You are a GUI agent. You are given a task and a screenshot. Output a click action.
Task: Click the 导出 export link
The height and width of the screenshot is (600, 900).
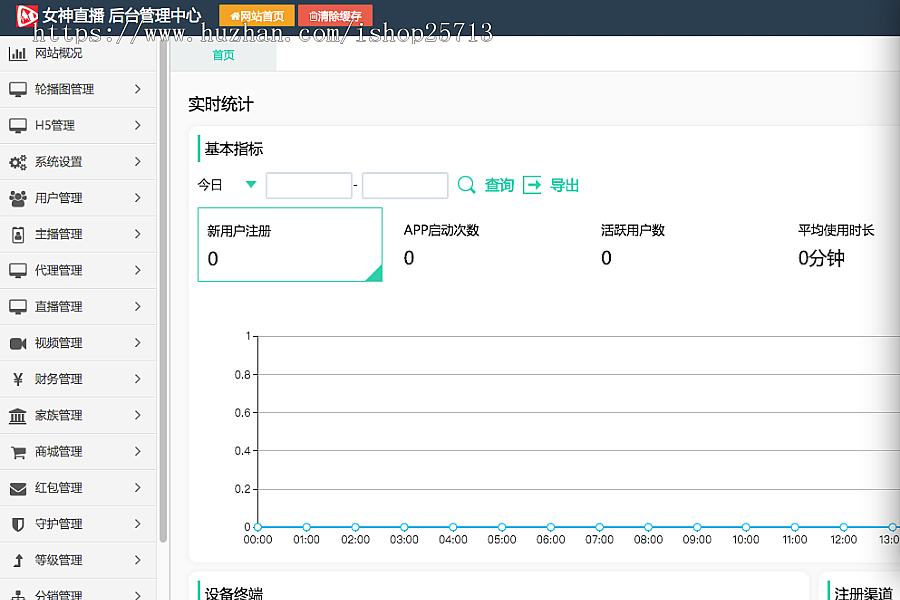pos(564,185)
